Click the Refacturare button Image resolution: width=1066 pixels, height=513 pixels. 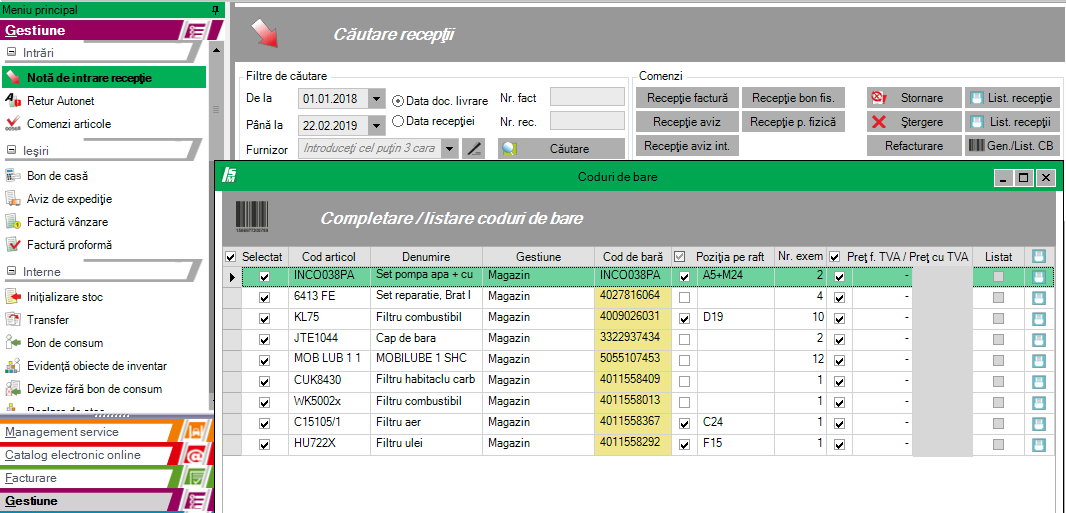pos(914,146)
